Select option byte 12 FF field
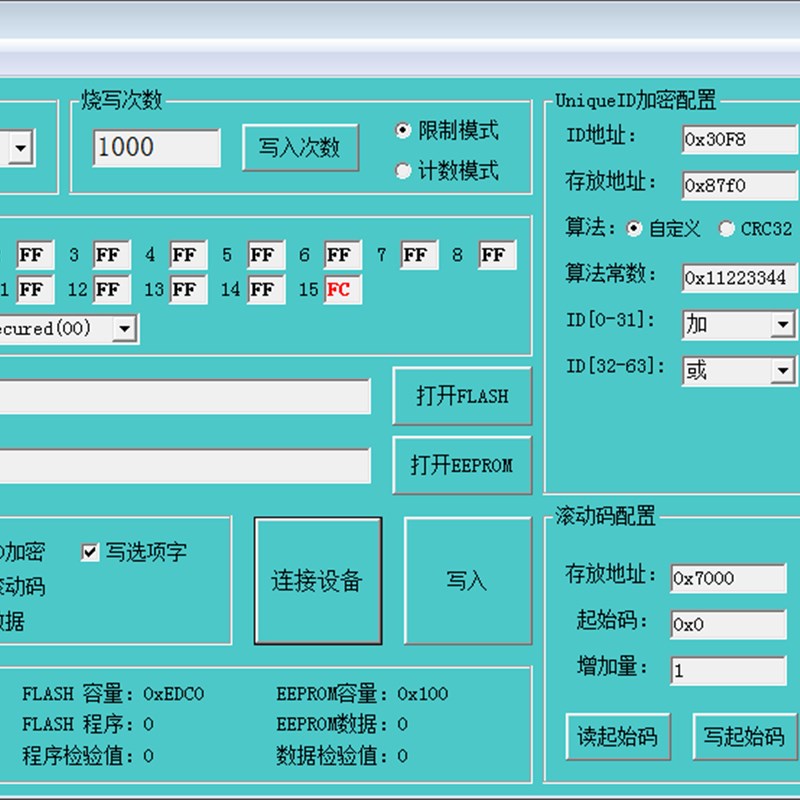 tap(112, 289)
